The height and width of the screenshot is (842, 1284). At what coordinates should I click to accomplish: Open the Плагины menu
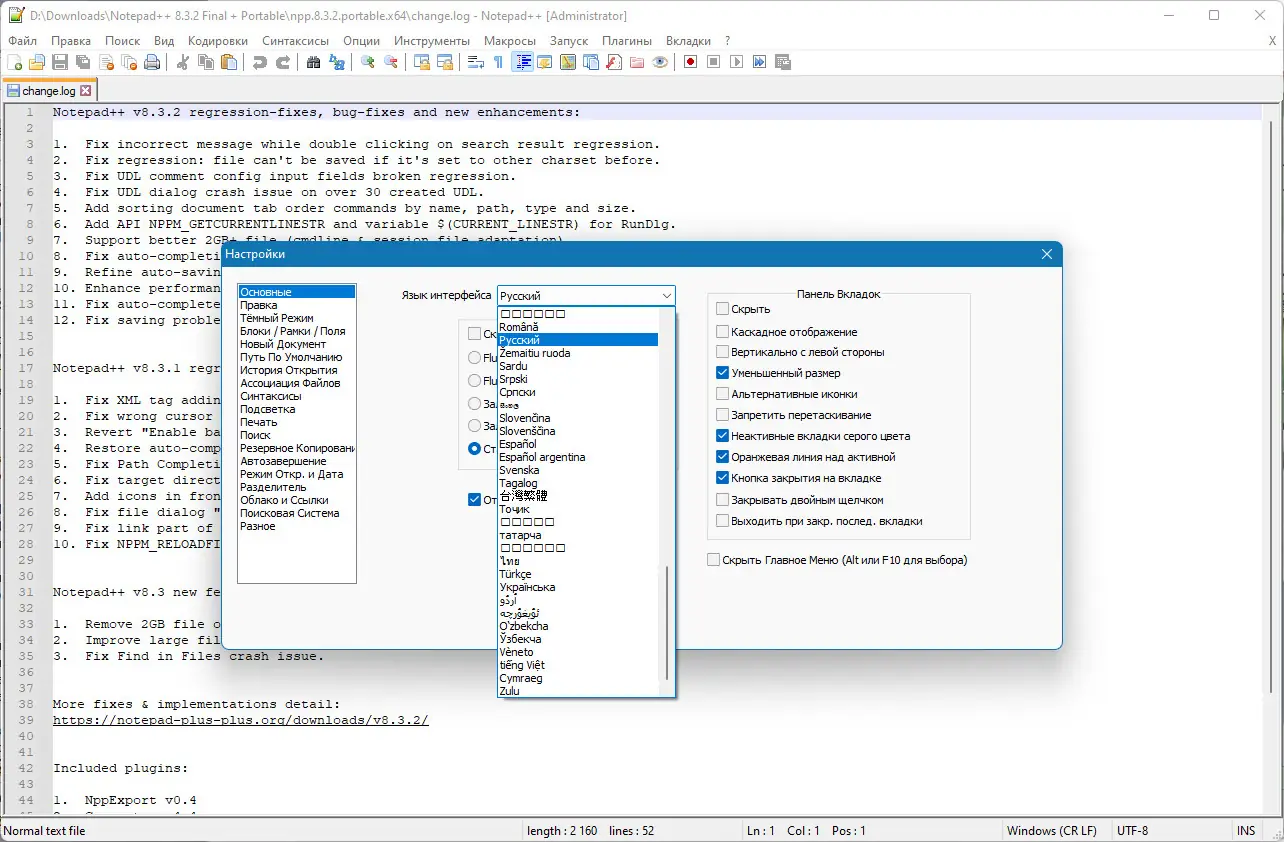(626, 41)
